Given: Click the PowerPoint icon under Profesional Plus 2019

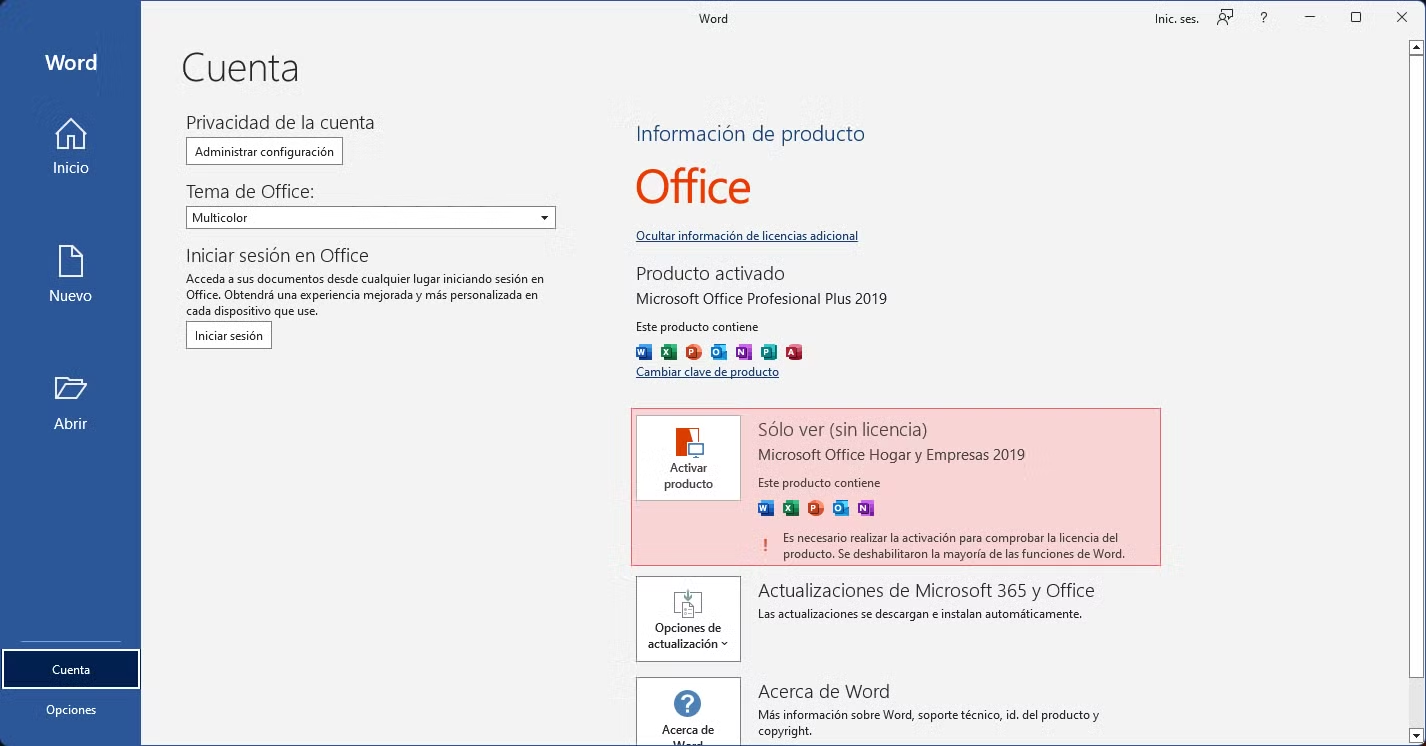Looking at the screenshot, I should tap(694, 352).
